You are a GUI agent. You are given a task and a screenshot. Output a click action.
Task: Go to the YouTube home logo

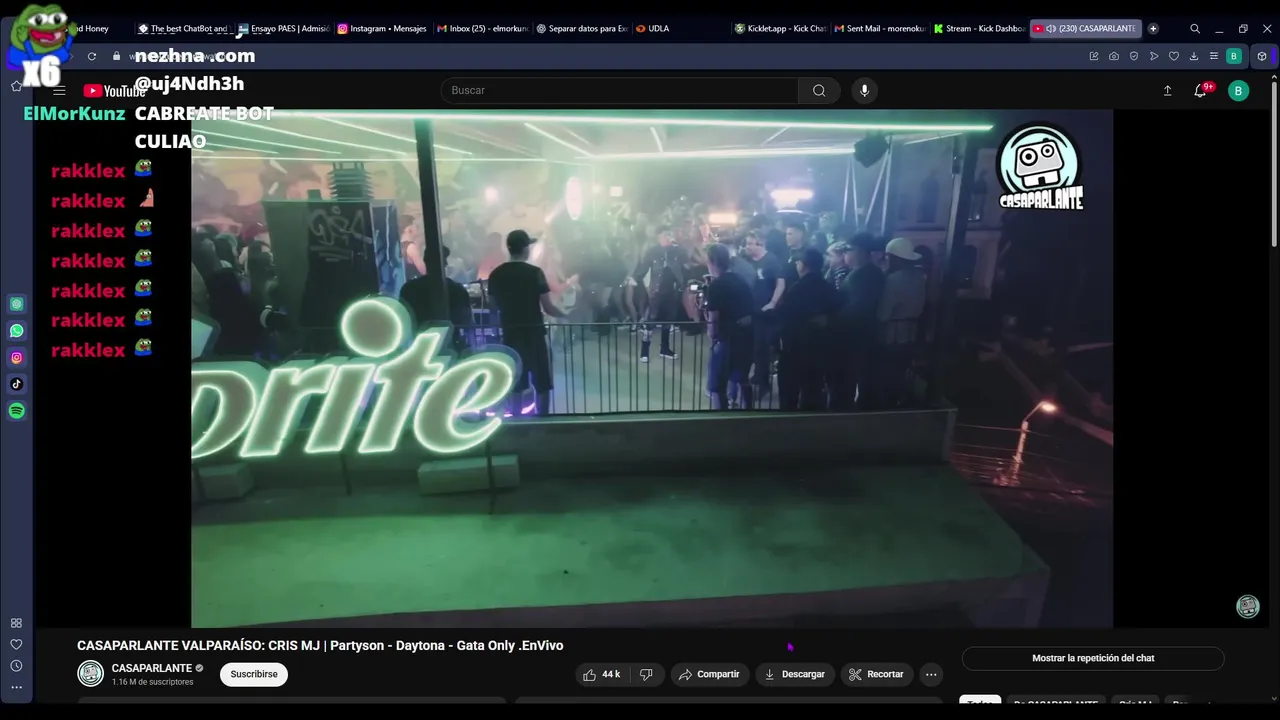(x=114, y=91)
